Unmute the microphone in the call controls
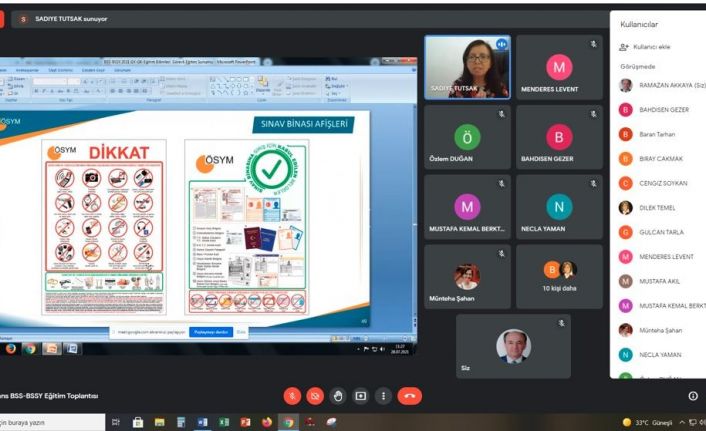Screen dimensions: 706x431 tap(292, 396)
